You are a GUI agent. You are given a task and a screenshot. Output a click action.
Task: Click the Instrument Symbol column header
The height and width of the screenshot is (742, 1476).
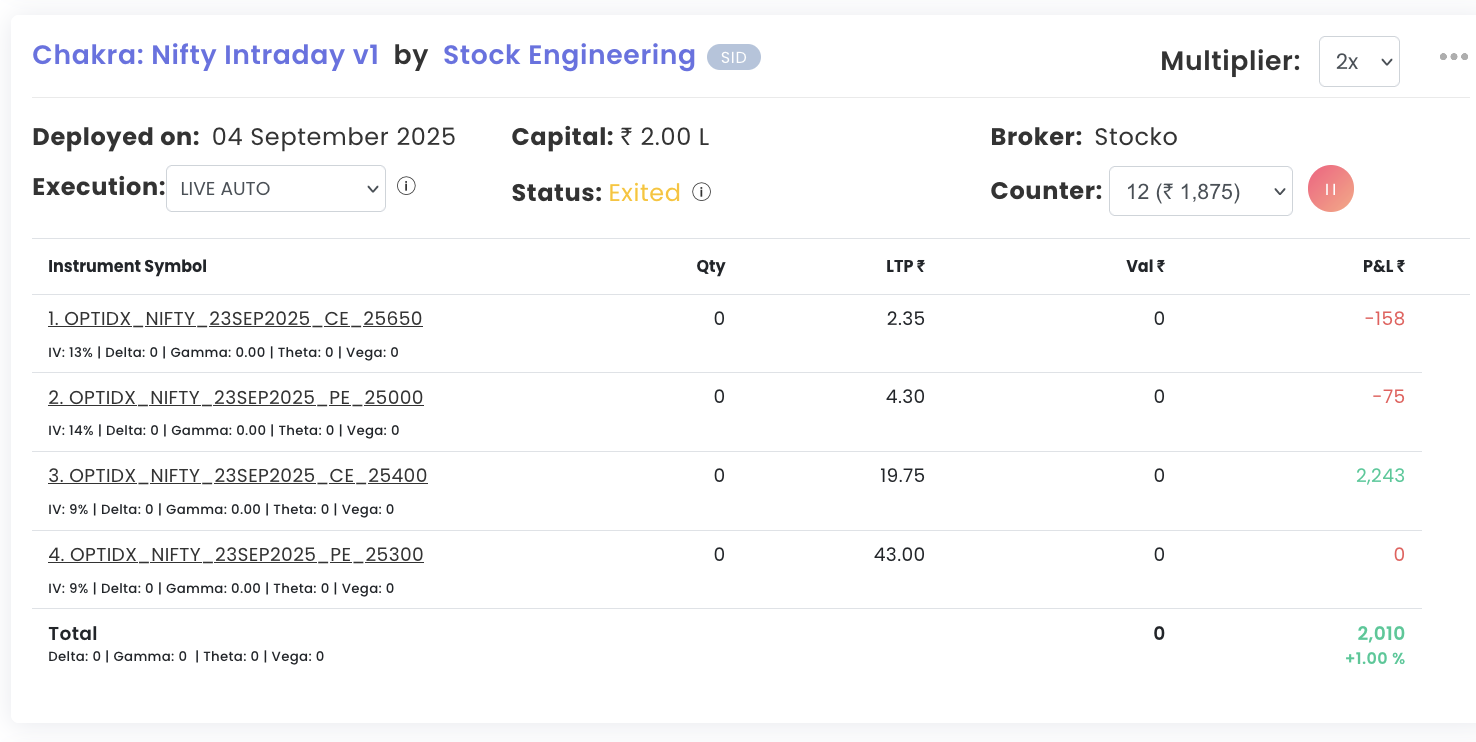pos(128,266)
